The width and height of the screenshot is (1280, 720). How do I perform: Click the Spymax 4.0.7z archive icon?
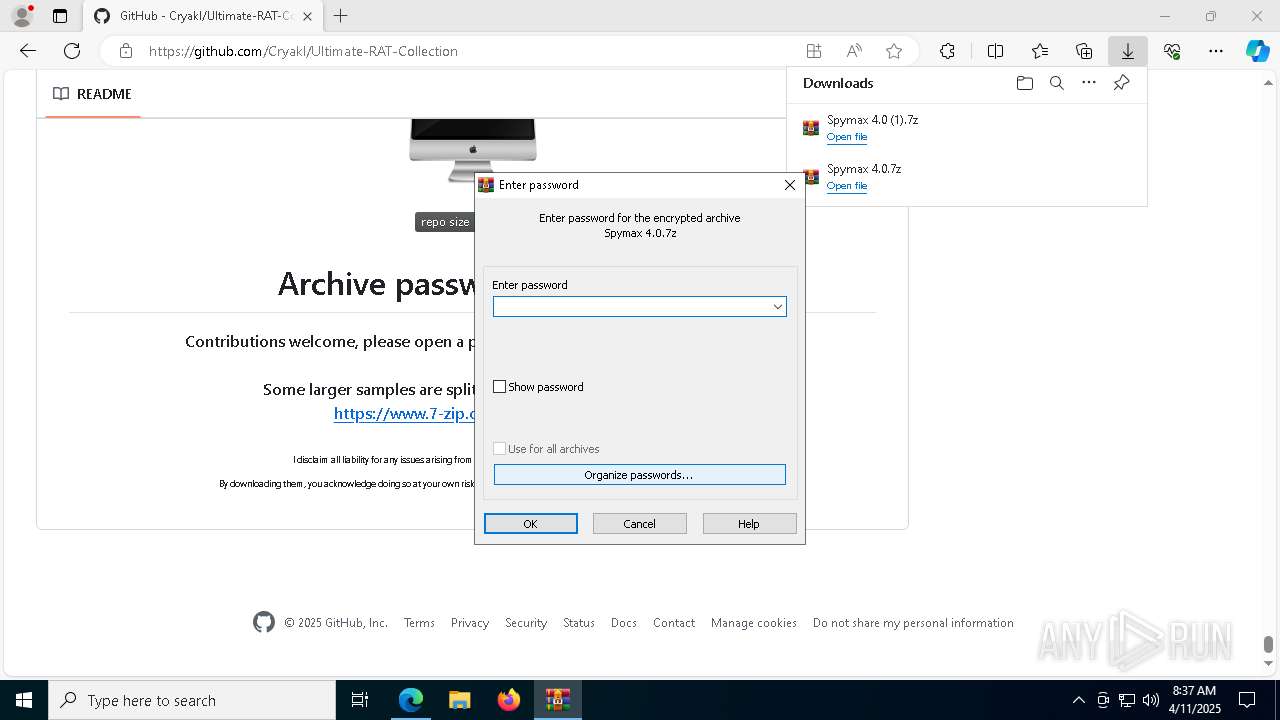click(811, 177)
